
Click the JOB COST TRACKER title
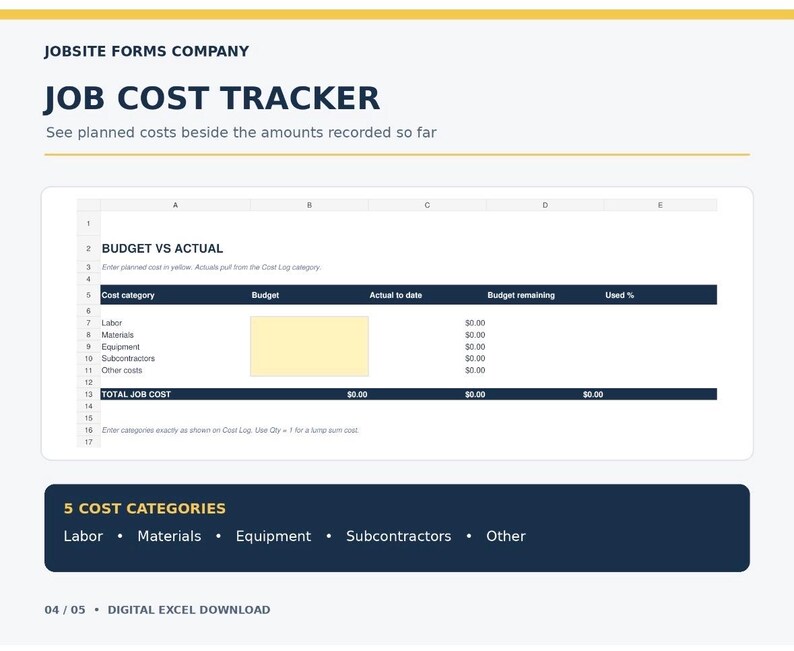(212, 98)
